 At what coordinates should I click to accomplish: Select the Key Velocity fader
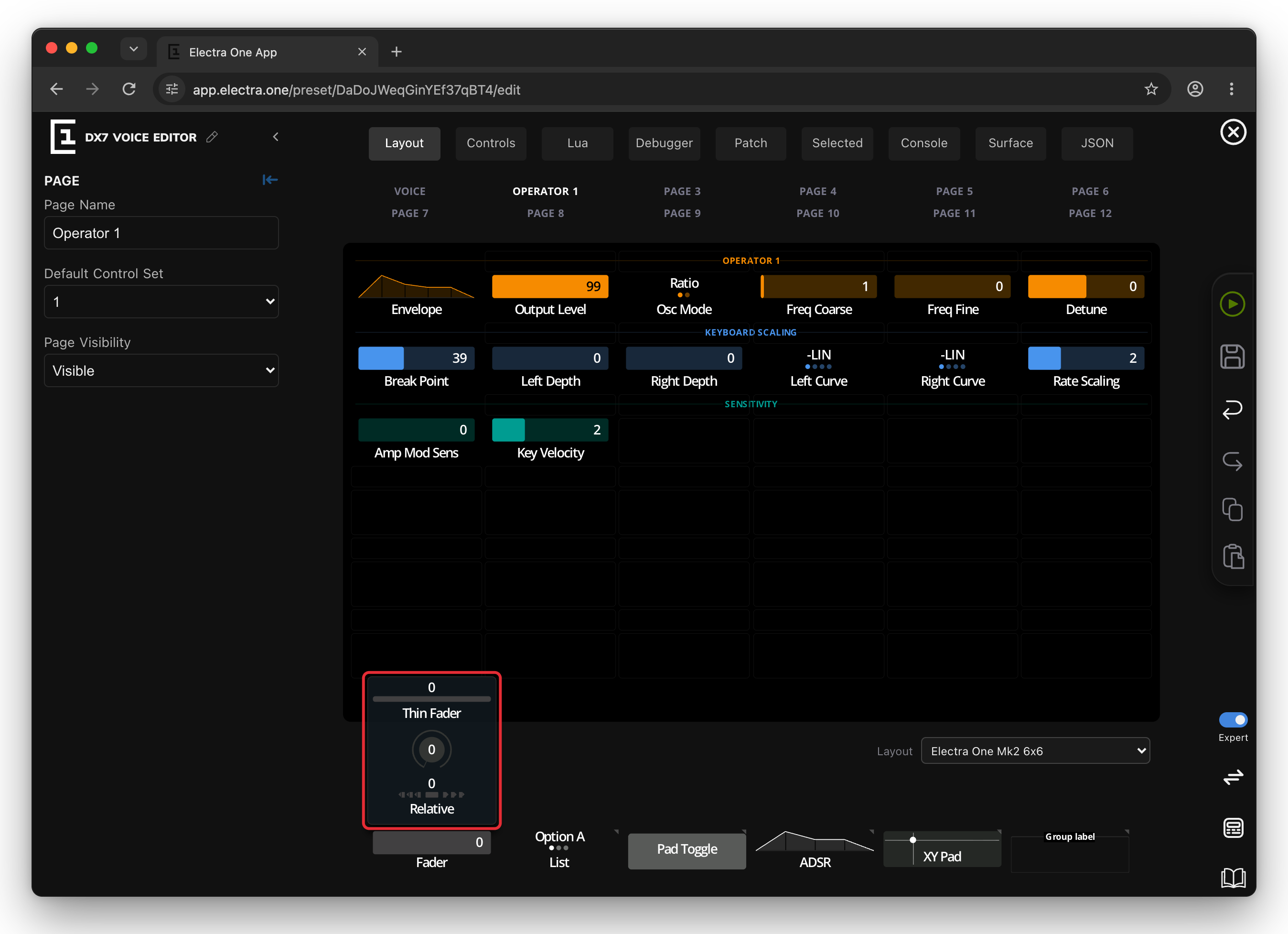[550, 439]
